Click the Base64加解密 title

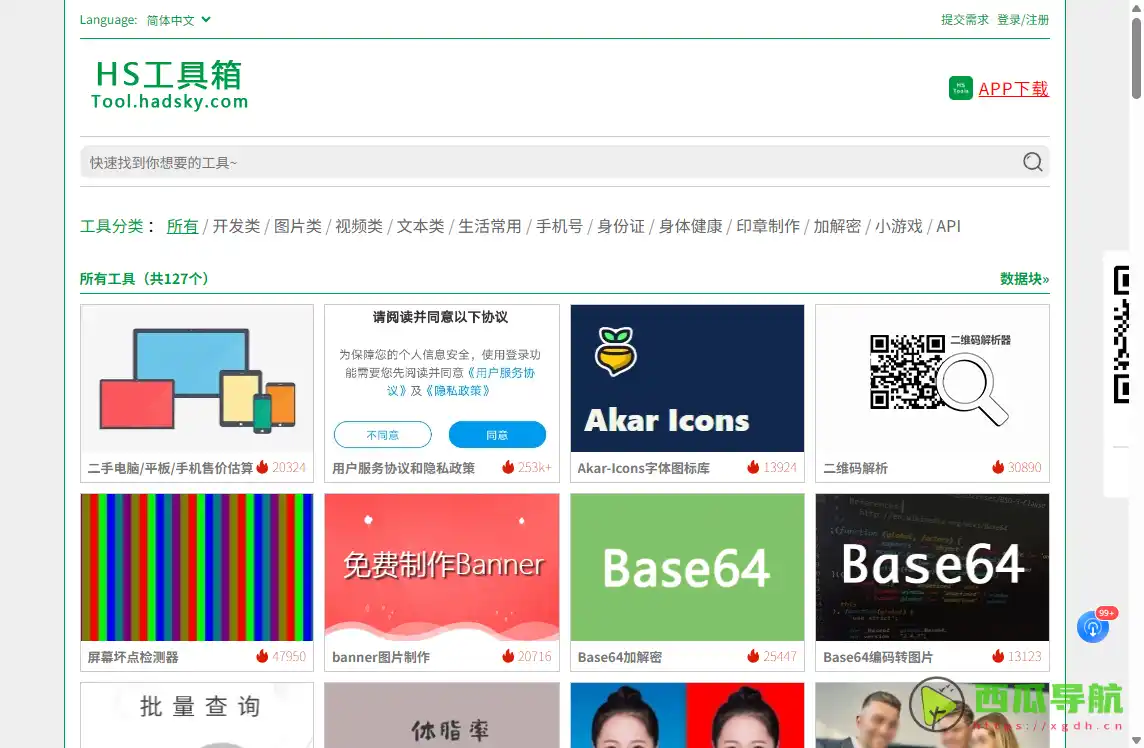[x=619, y=657]
